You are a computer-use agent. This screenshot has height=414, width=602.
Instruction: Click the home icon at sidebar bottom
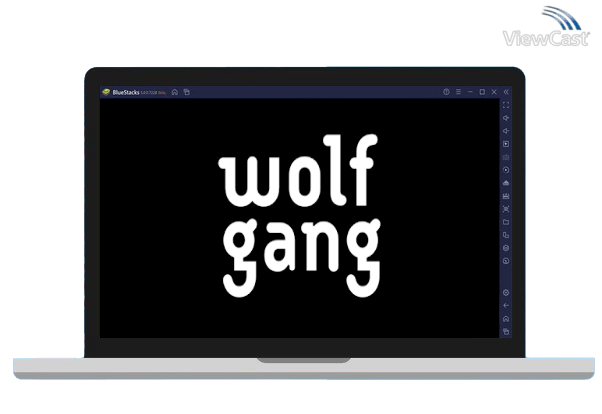point(506,319)
